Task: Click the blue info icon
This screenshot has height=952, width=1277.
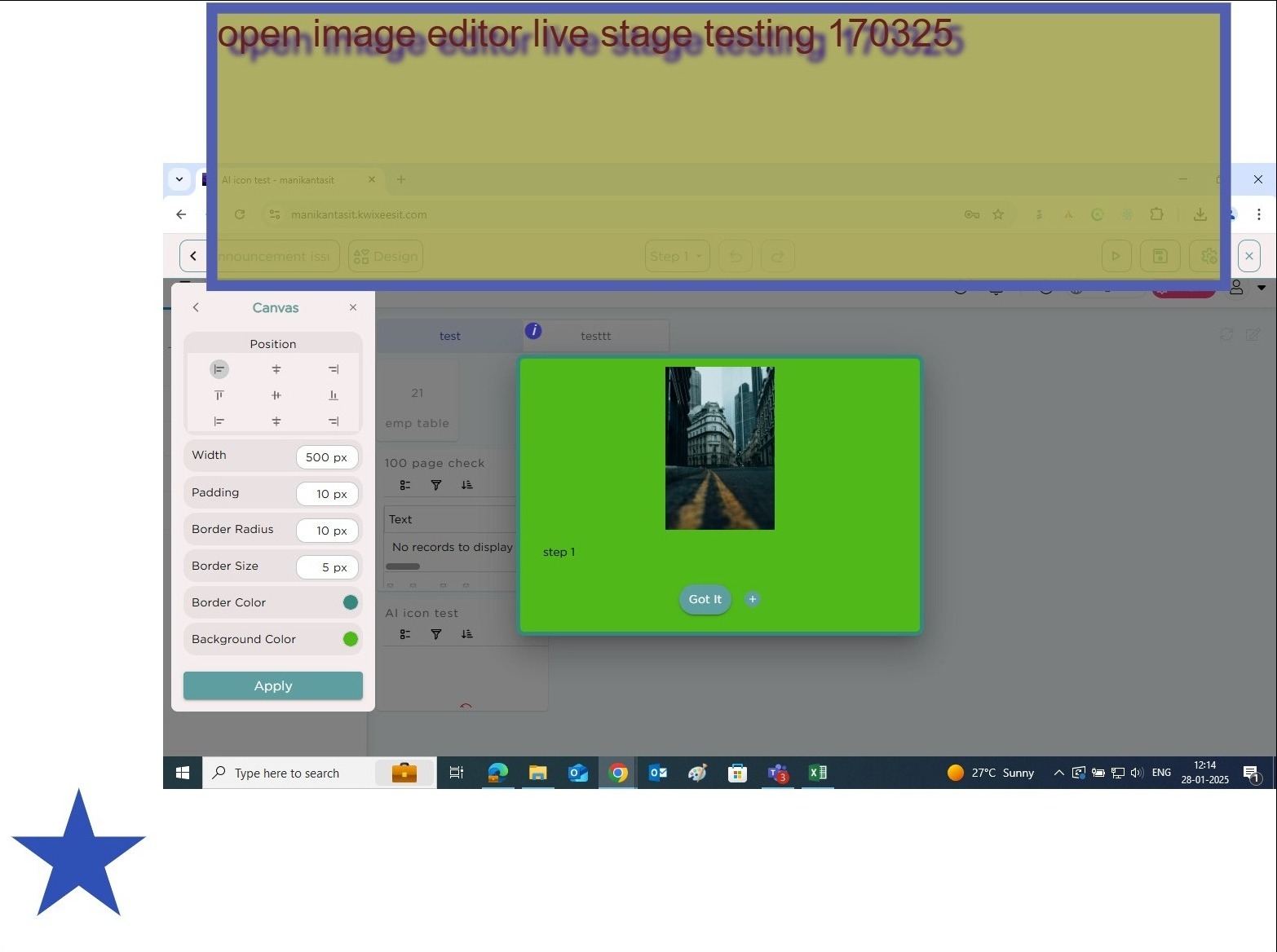Action: point(533,330)
